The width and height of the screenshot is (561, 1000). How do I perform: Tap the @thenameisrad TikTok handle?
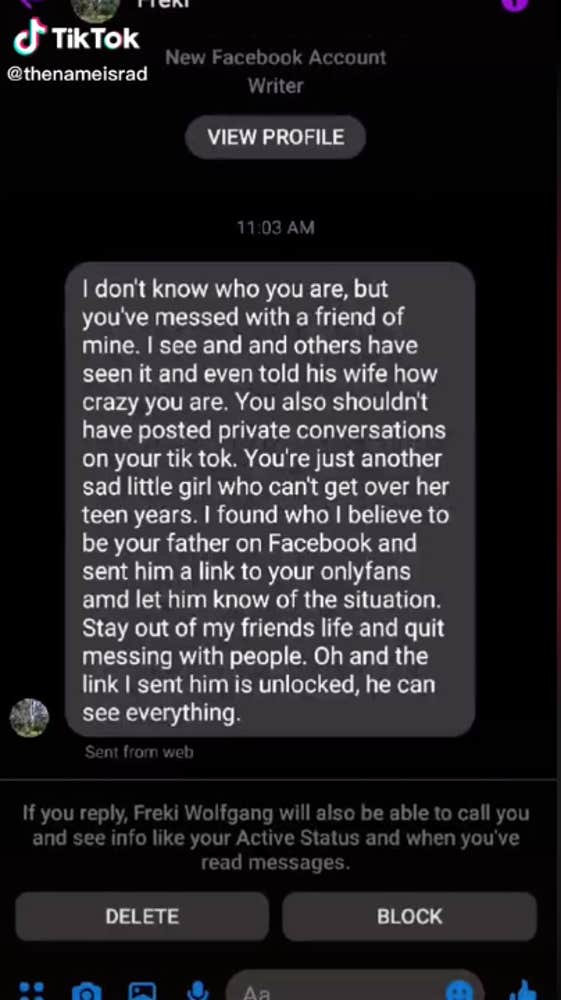pos(77,73)
